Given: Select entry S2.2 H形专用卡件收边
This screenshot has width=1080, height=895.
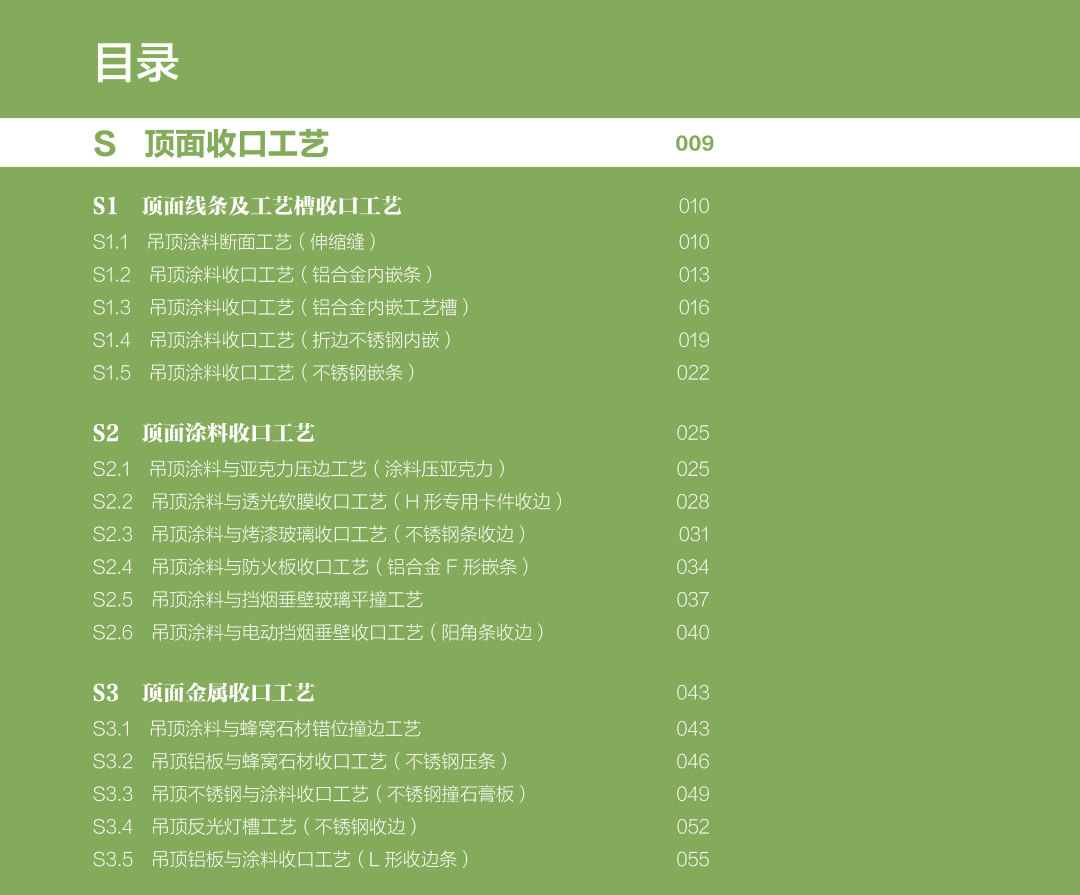Looking at the screenshot, I should (x=329, y=502).
